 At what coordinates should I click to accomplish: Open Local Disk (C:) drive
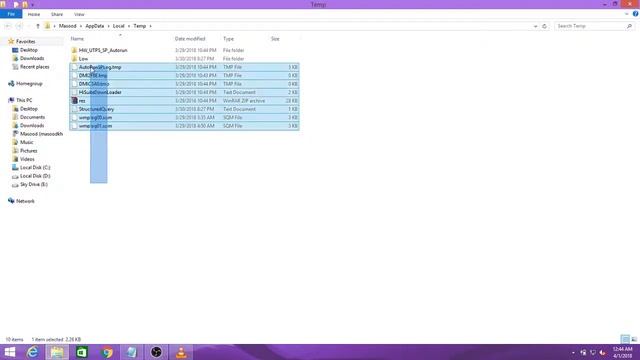[x=35, y=168]
